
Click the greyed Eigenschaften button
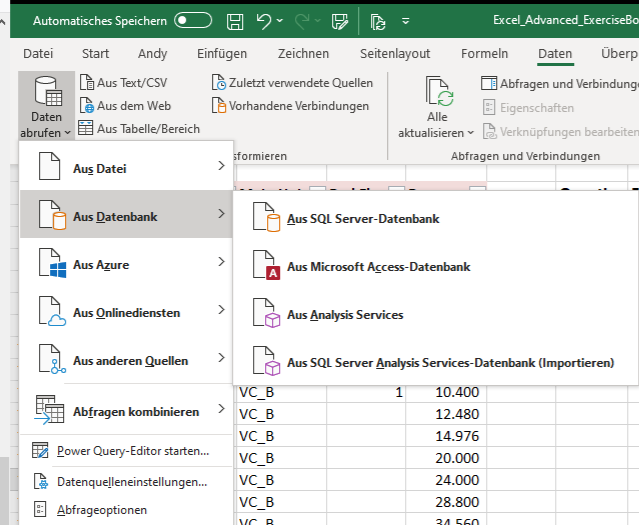[529, 108]
